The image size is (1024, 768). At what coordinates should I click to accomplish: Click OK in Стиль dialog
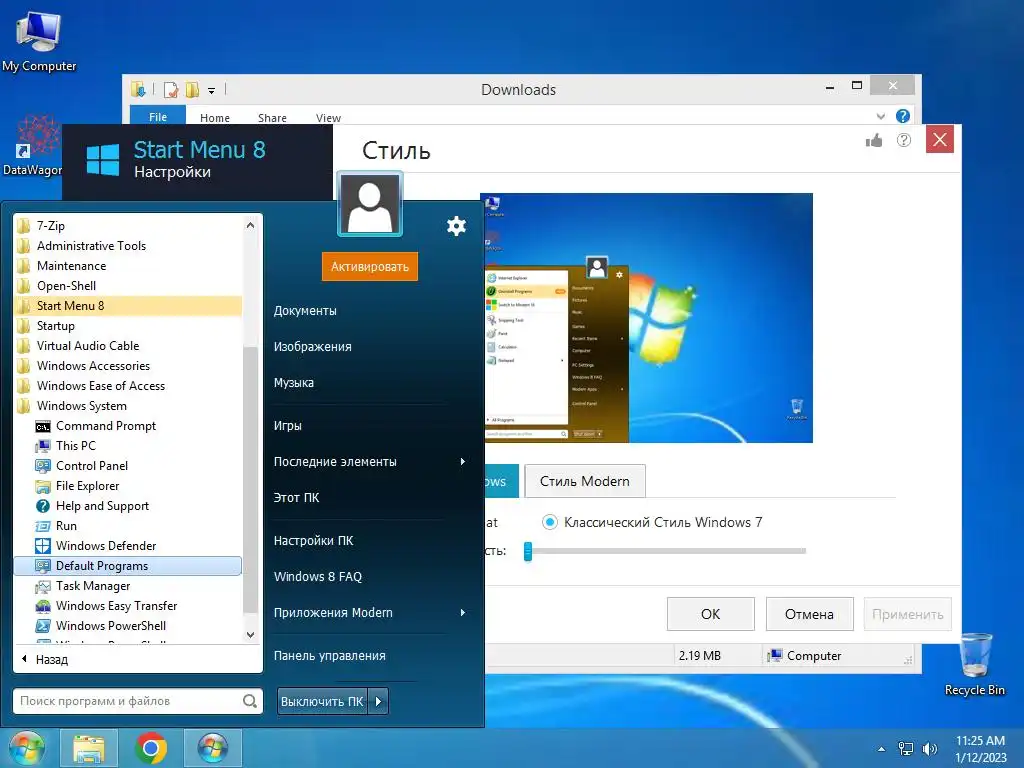711,614
